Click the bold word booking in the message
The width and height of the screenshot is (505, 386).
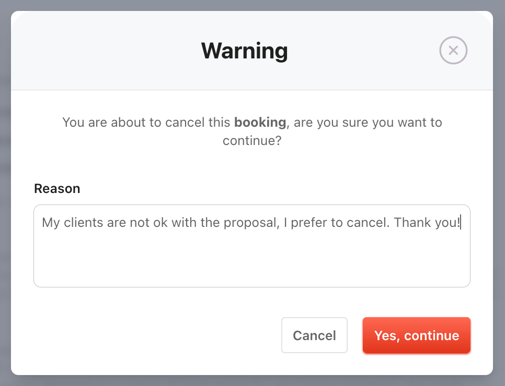260,123
